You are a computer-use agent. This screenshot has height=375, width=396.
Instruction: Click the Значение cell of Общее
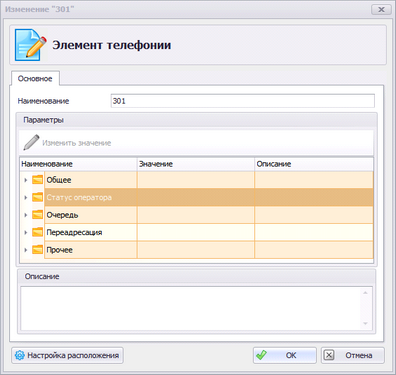196,180
